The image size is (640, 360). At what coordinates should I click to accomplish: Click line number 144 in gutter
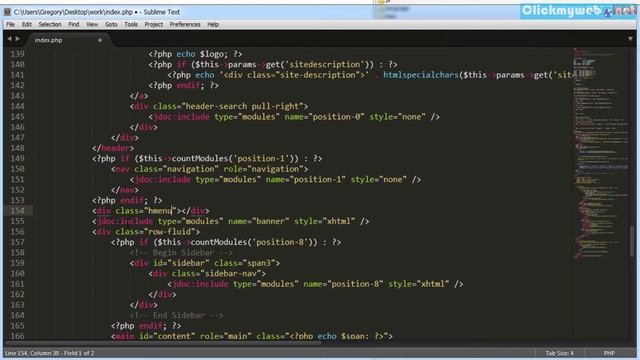point(18,106)
